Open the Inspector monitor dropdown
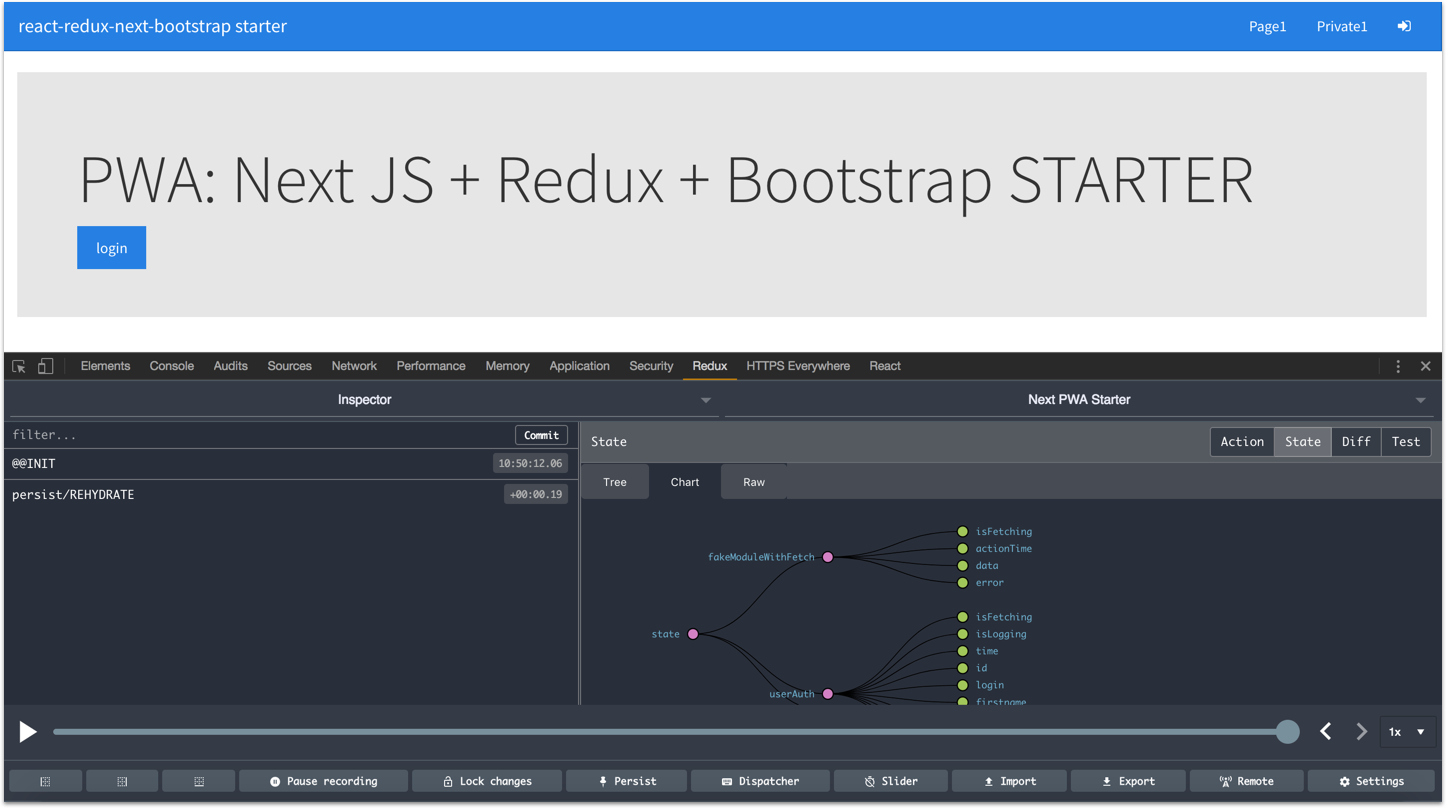Screen dimensions: 1446x808 (364, 400)
